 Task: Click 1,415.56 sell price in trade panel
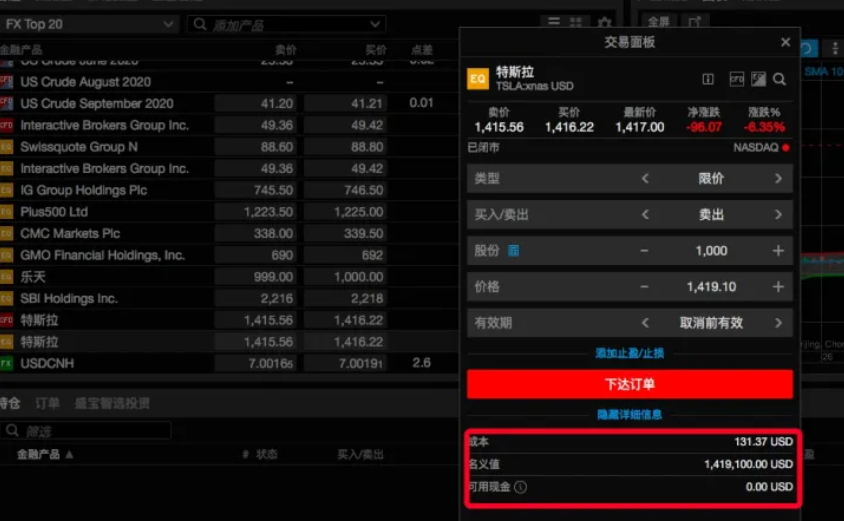(499, 127)
